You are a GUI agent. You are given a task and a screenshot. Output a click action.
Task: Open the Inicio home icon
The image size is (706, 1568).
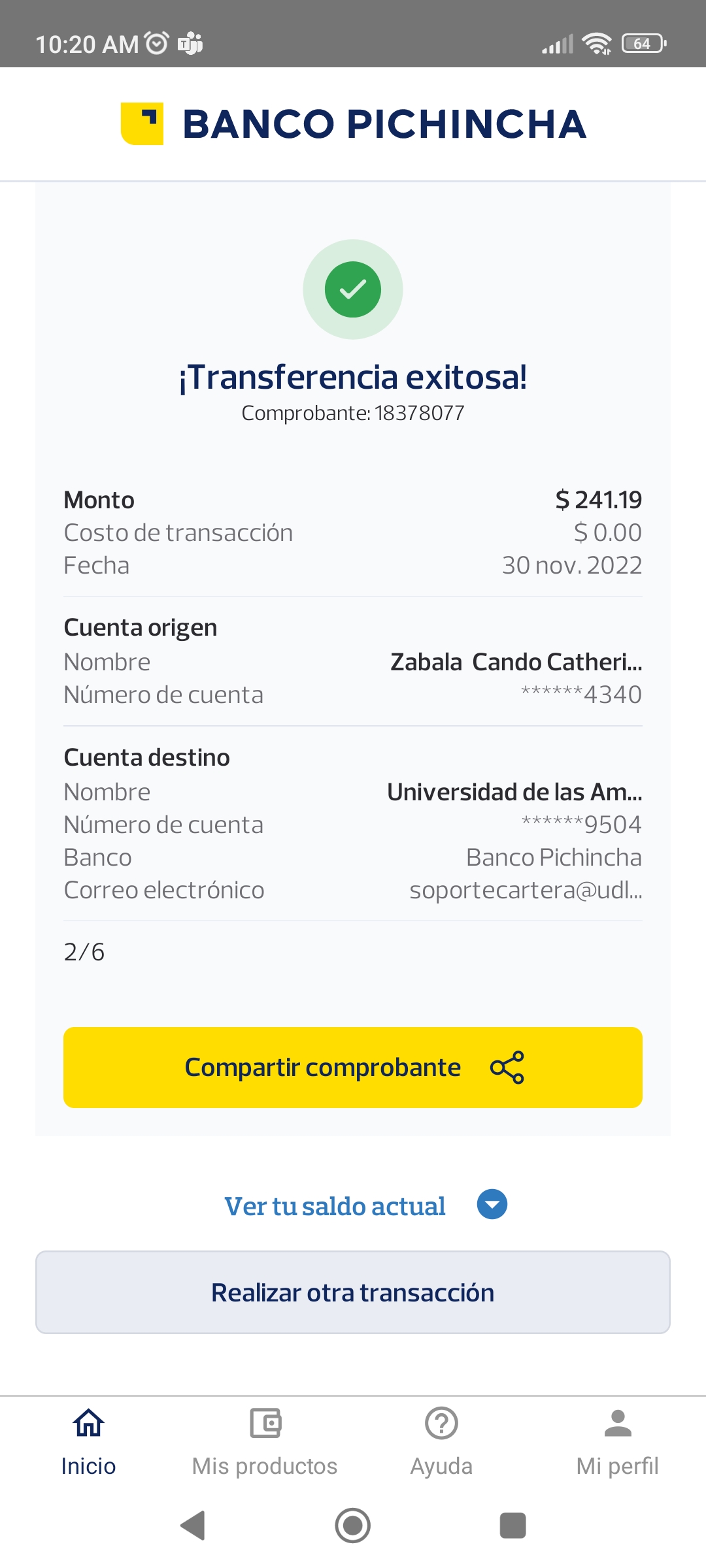point(88,1423)
